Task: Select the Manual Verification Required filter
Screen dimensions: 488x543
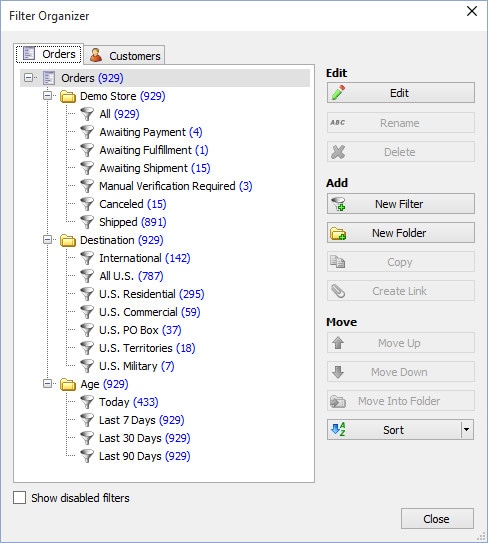Action: tap(176, 186)
